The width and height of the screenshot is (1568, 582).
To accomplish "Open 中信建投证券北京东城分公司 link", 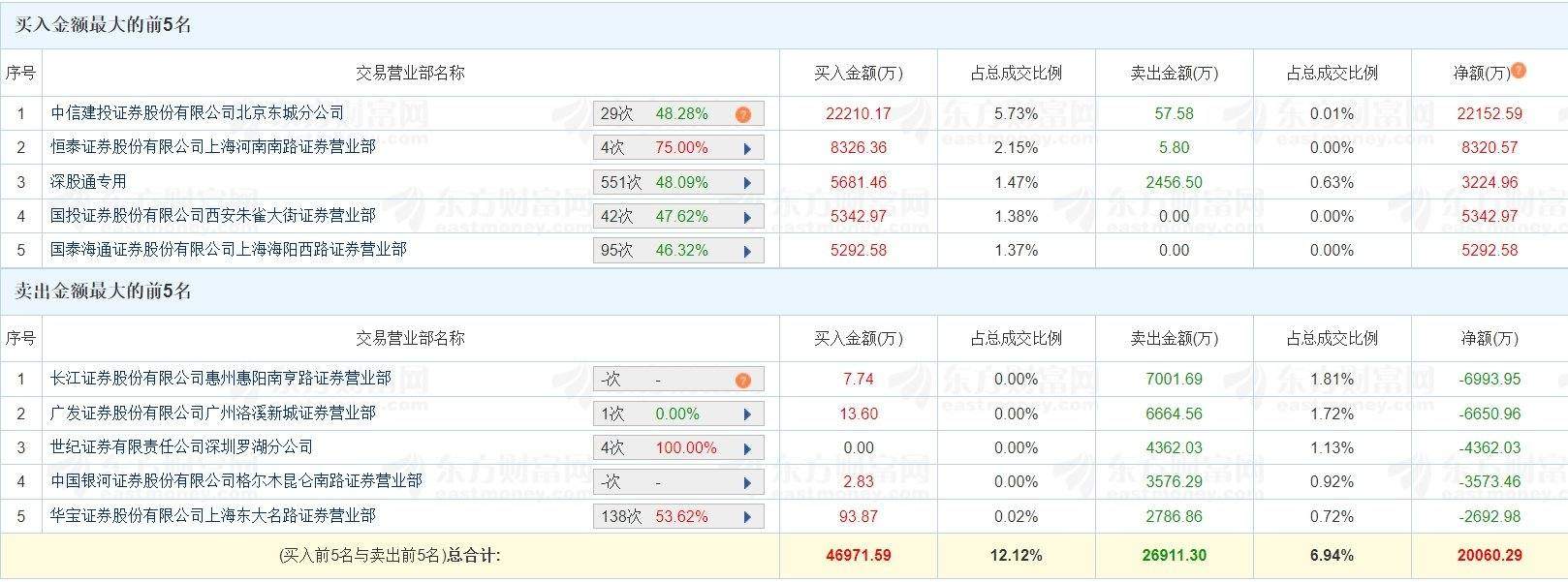I will click(x=198, y=113).
